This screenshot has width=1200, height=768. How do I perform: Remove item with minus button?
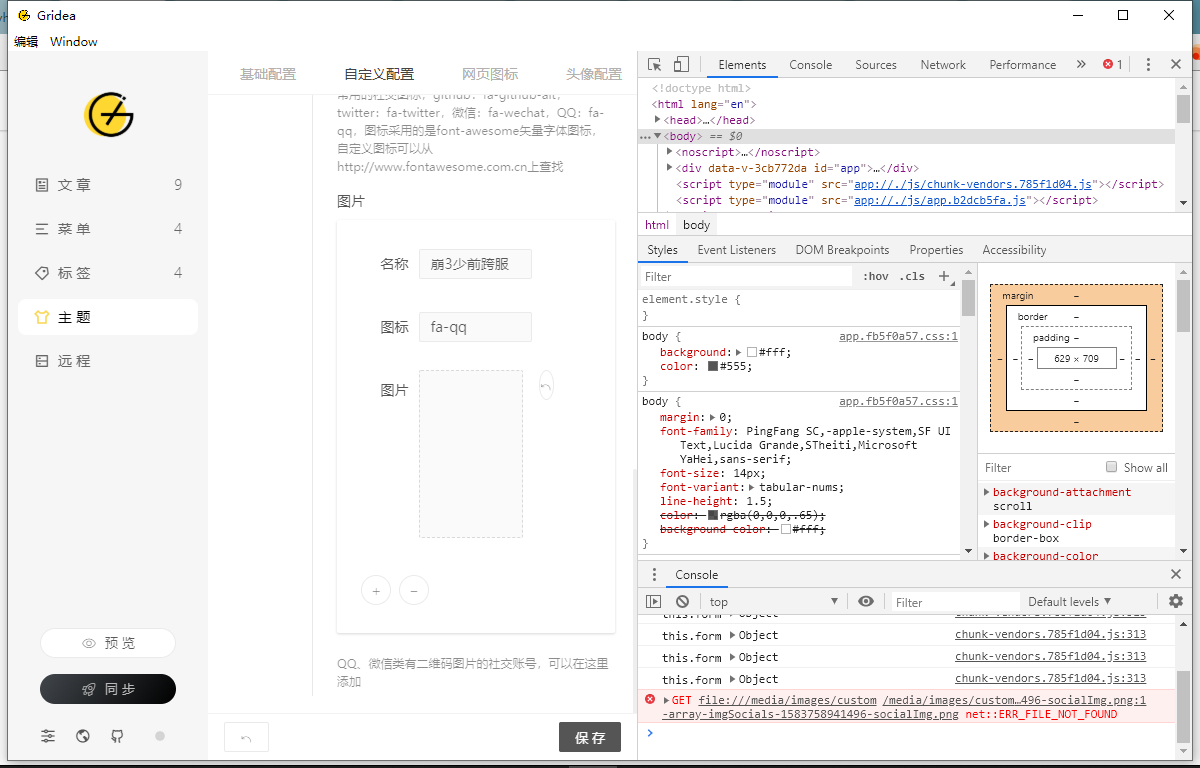pos(414,590)
